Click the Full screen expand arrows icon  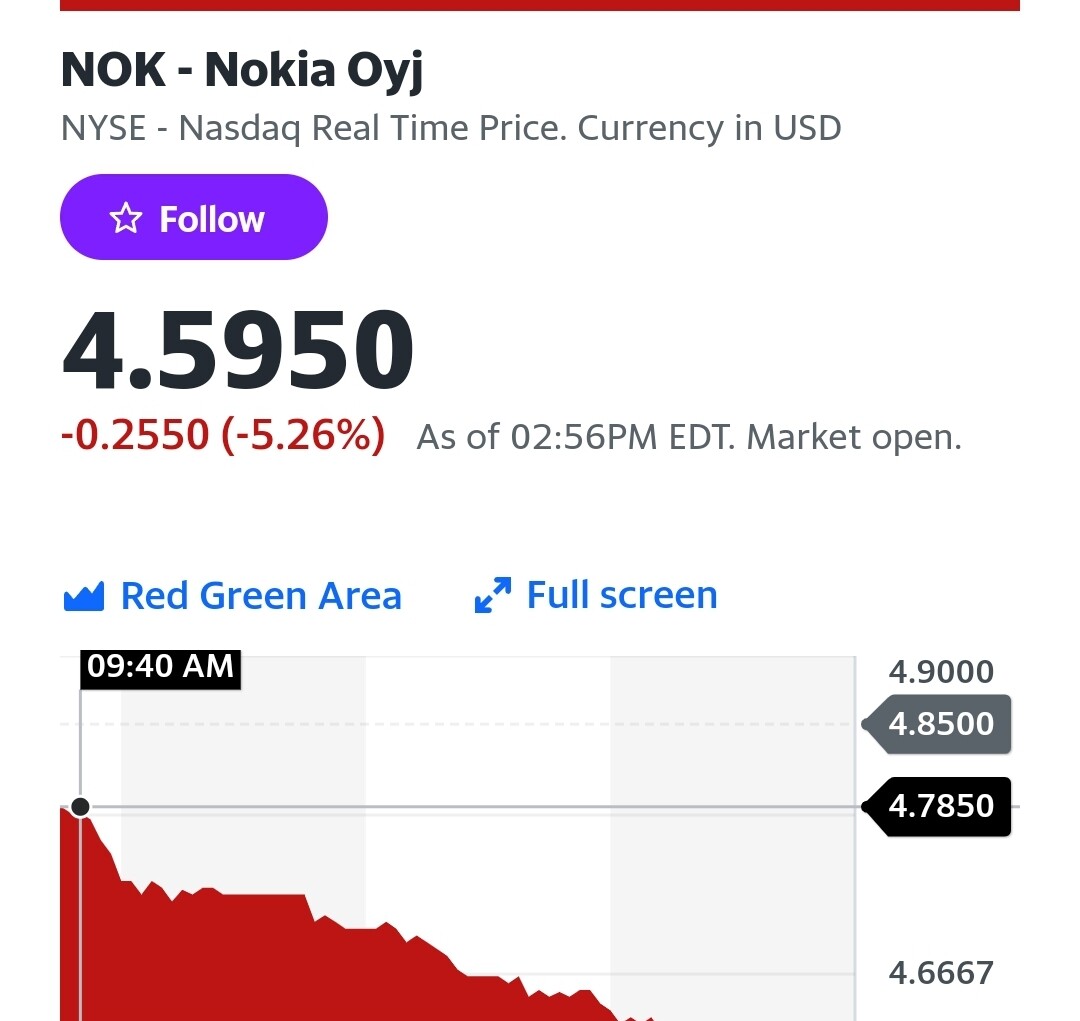[x=493, y=595]
